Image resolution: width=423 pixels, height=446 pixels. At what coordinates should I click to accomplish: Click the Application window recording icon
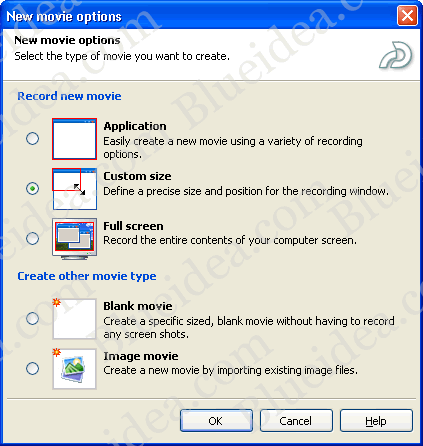pyautogui.click(x=74, y=139)
